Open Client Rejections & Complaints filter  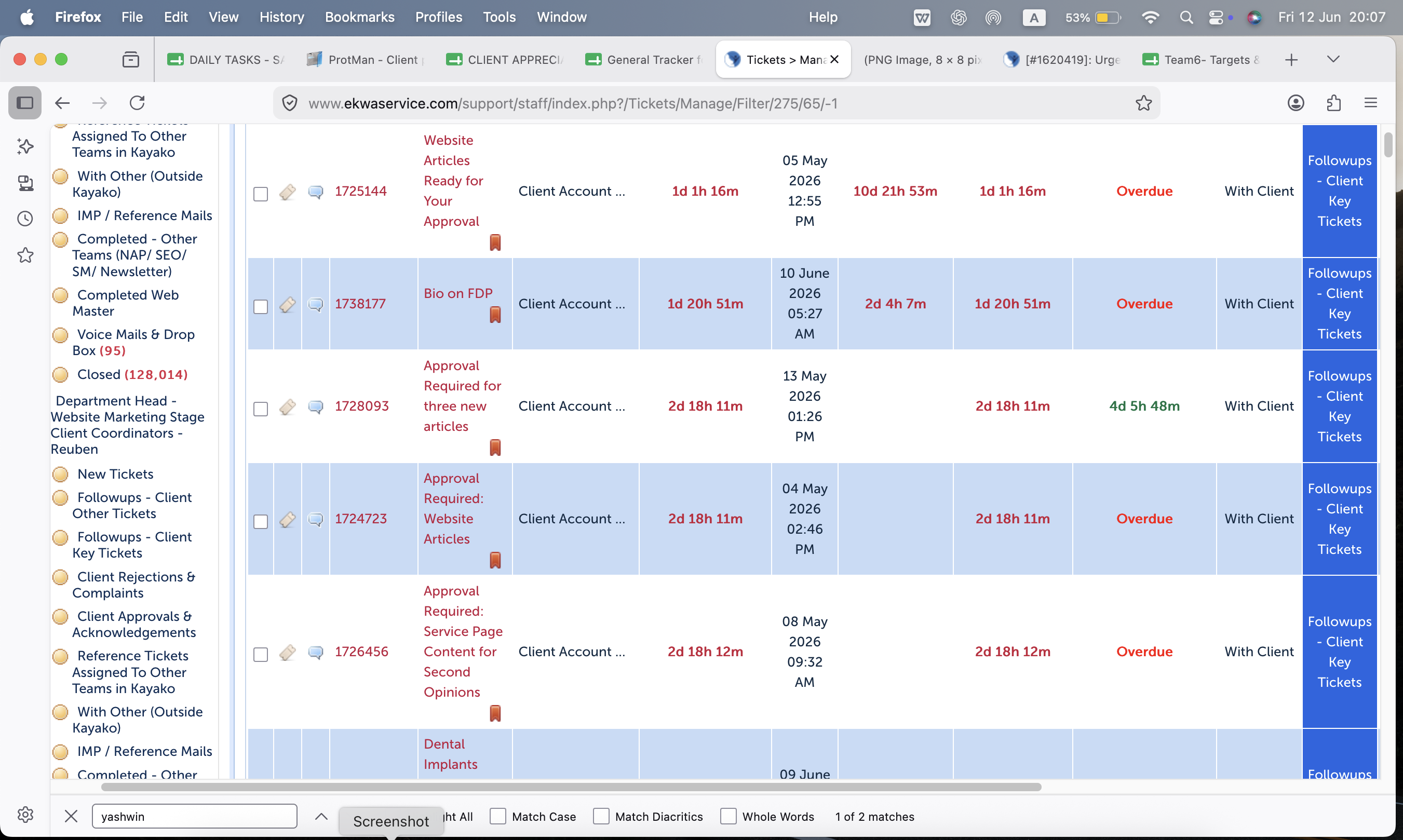(133, 585)
